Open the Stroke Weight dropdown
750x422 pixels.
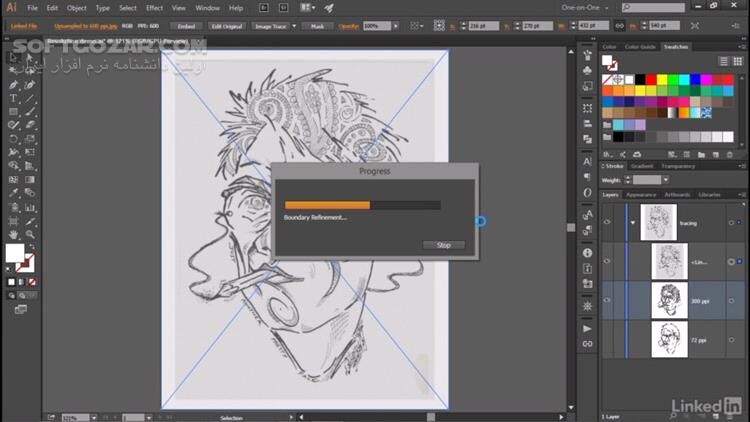(x=666, y=180)
